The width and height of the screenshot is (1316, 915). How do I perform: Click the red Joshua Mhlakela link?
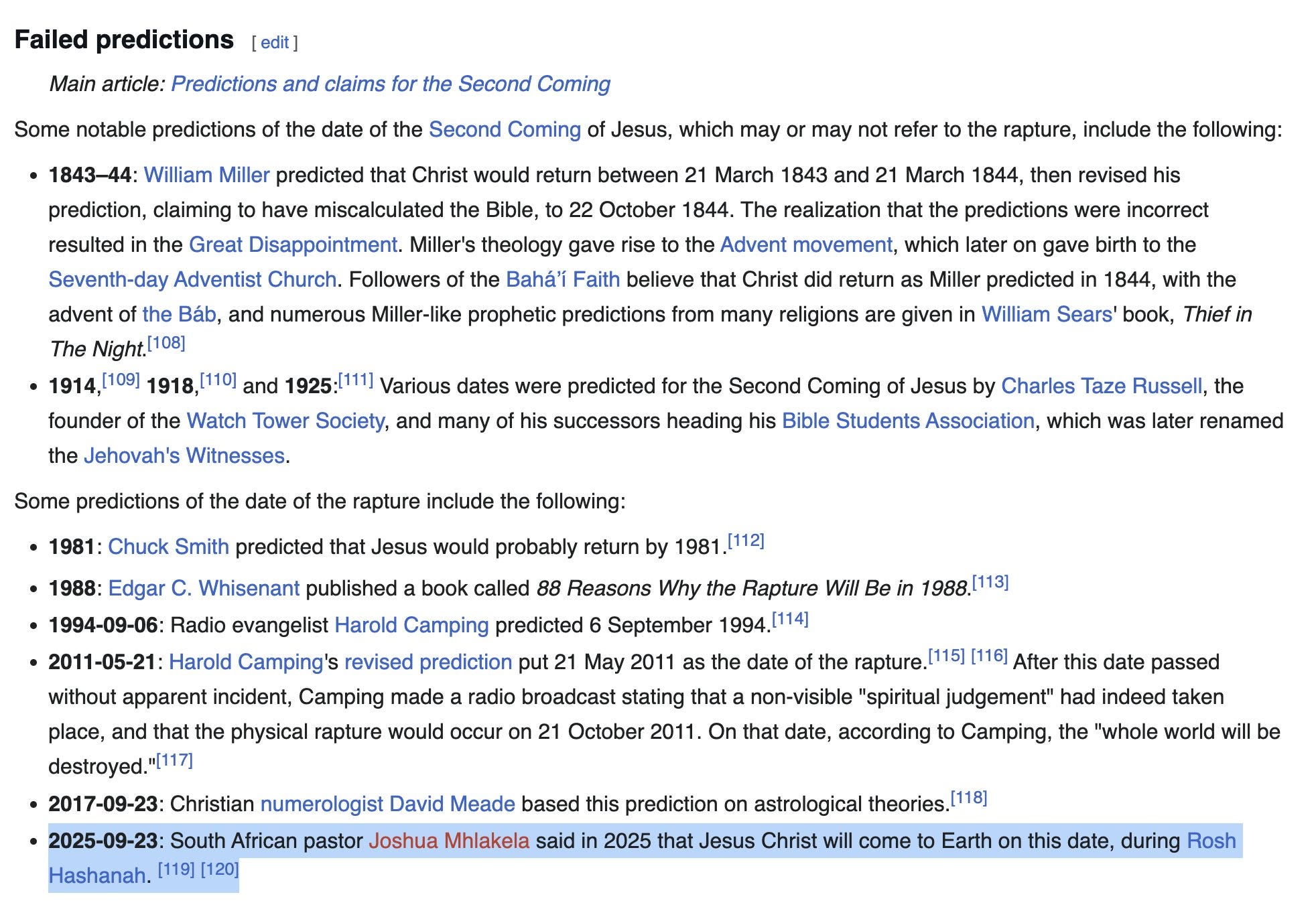(448, 841)
